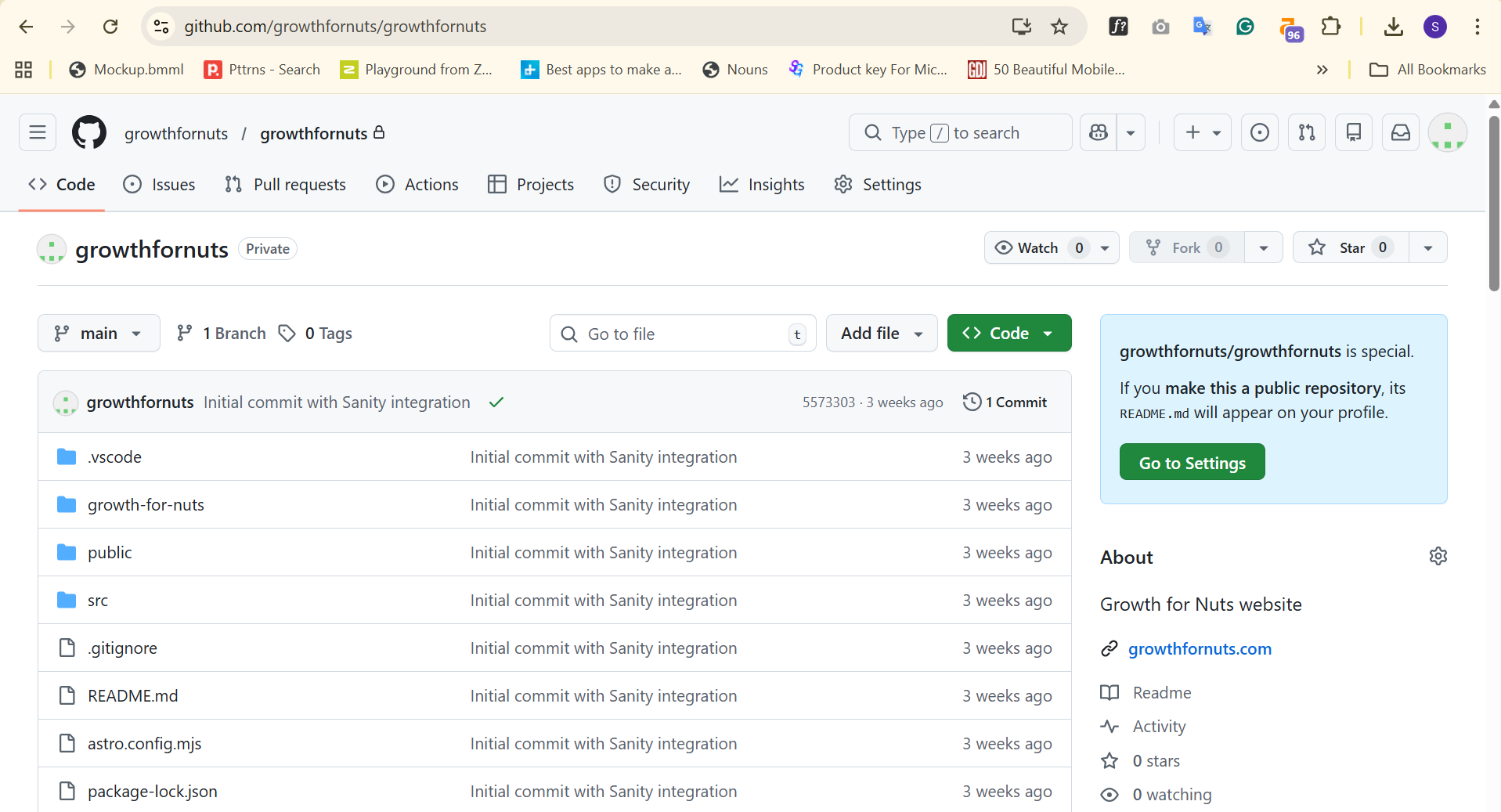Open the repository Settings tab
The width and height of the screenshot is (1501, 812).
click(x=878, y=185)
